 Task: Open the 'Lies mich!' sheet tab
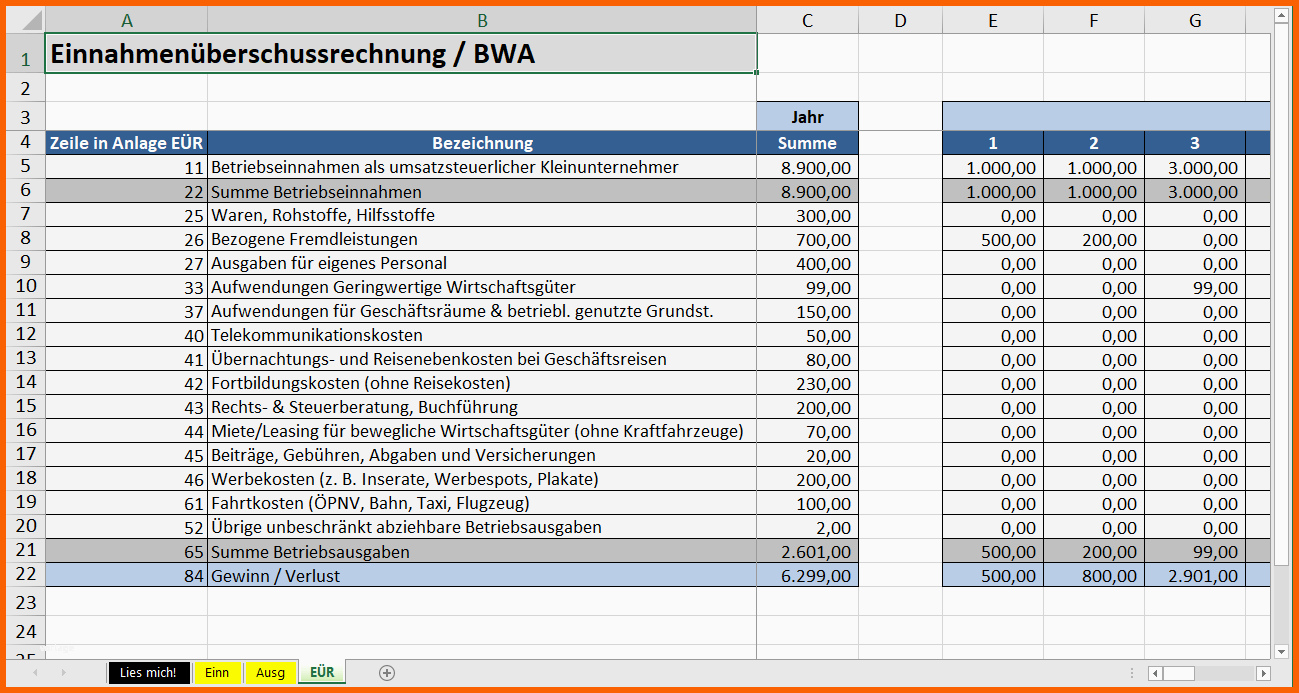(148, 673)
